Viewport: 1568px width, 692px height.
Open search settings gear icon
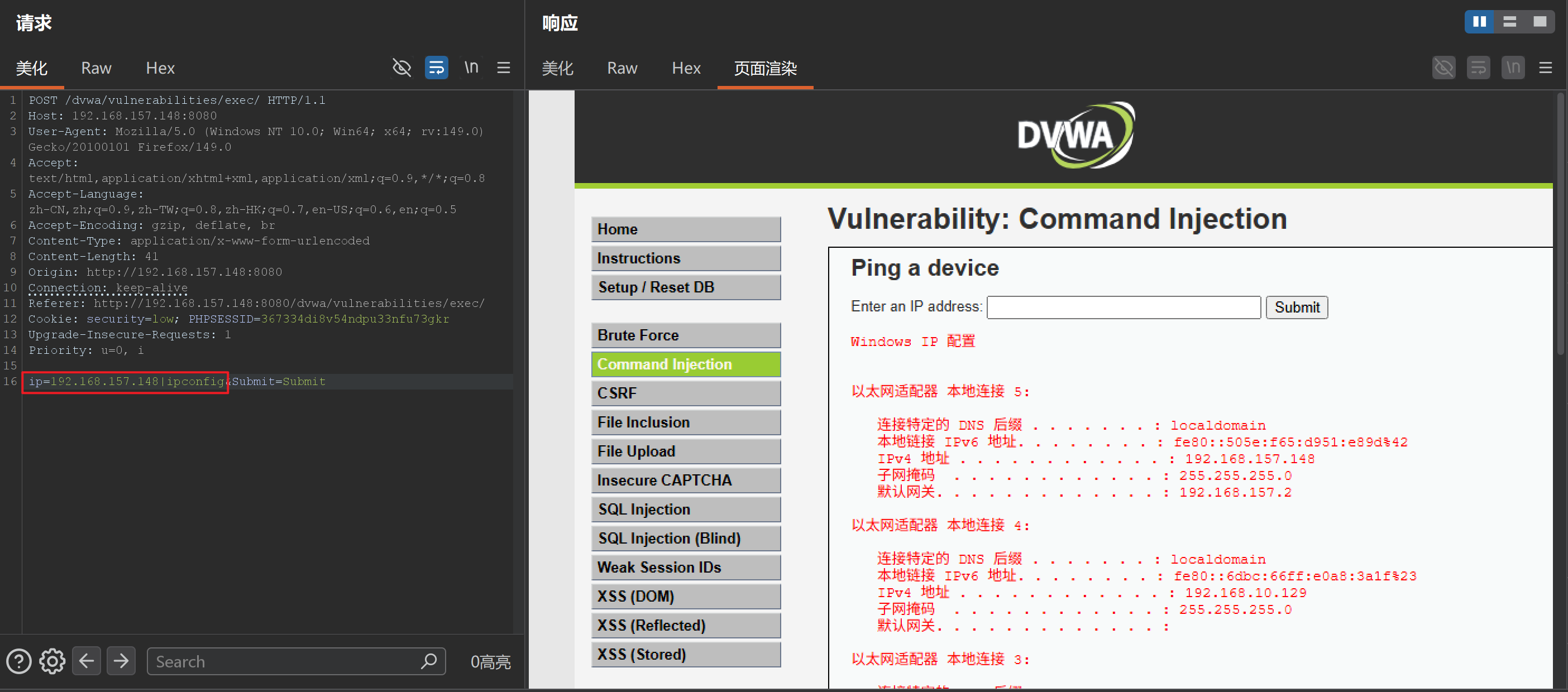[x=52, y=662]
